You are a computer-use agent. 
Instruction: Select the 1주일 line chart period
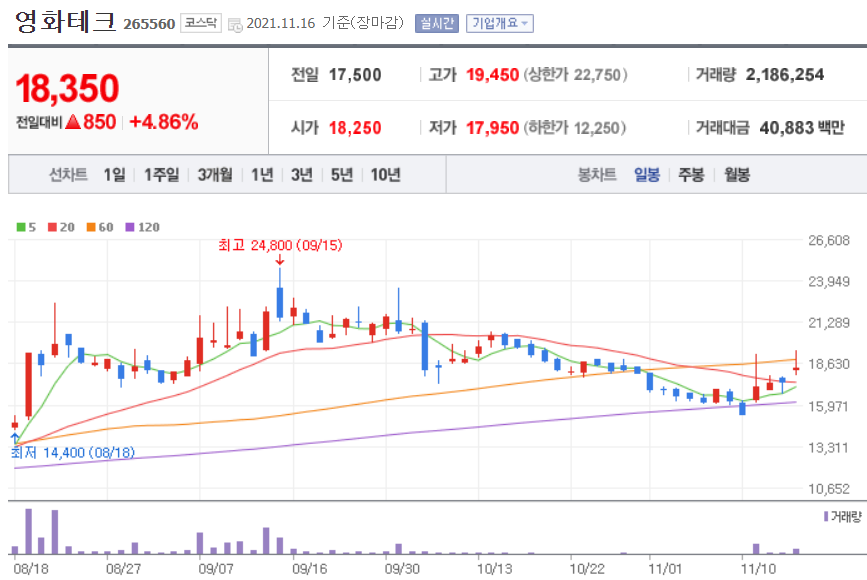tap(161, 175)
